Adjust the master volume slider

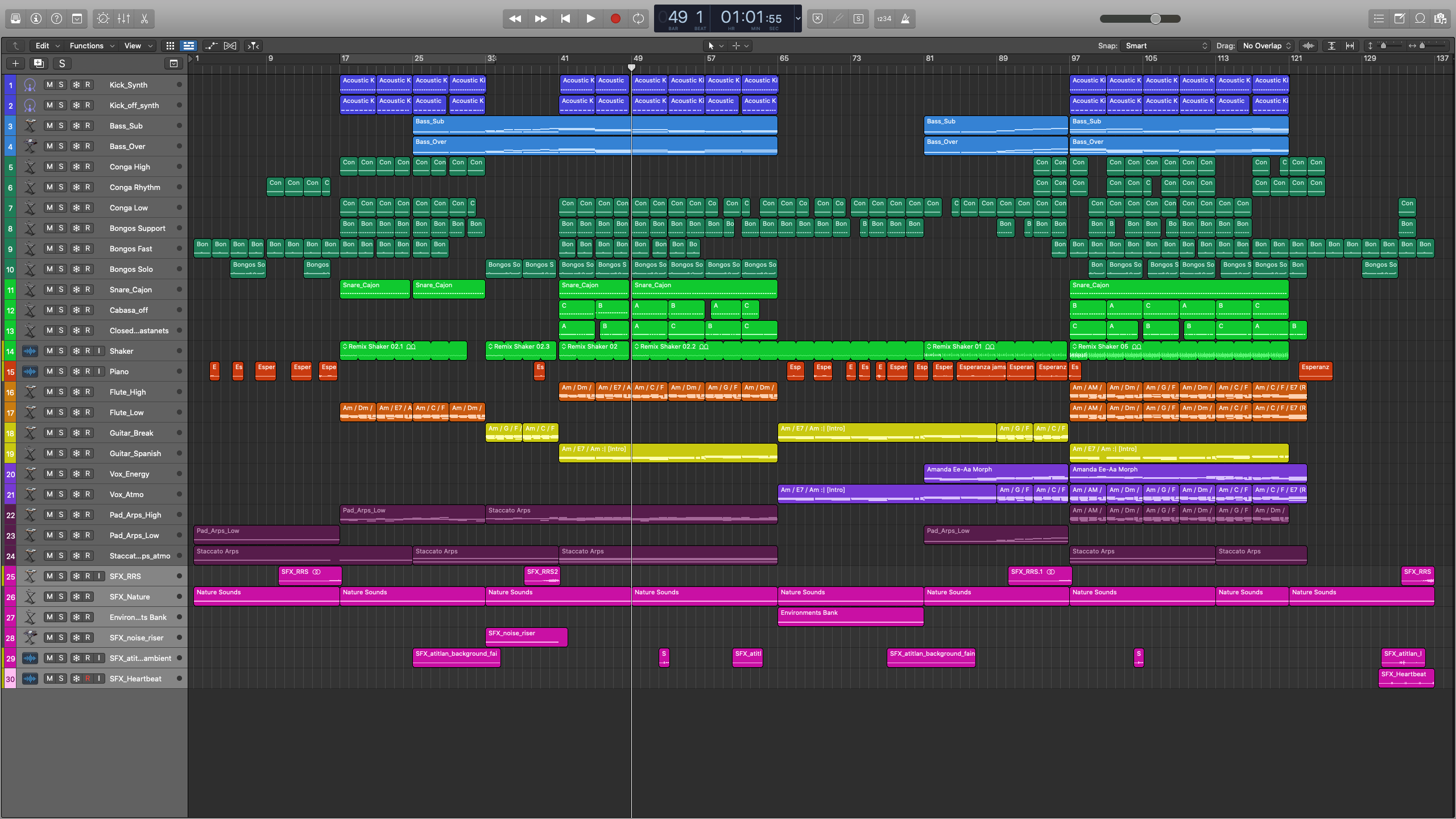tap(1155, 19)
